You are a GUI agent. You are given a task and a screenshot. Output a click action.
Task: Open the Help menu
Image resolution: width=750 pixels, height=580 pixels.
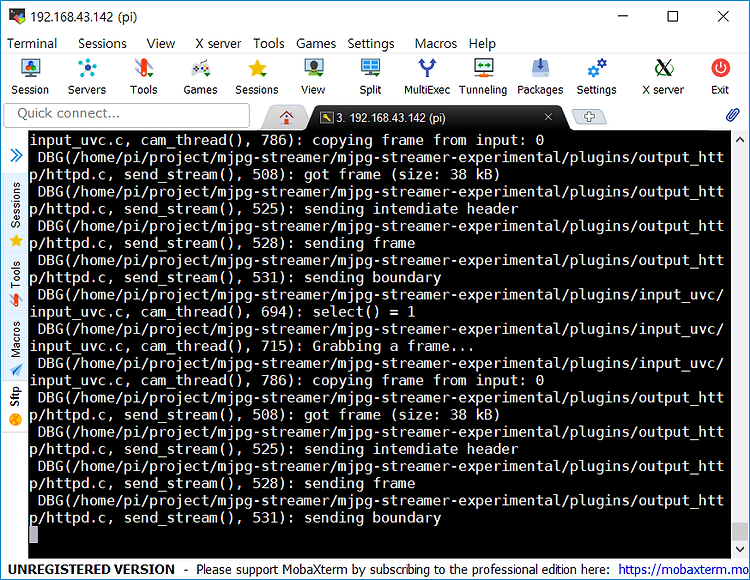482,44
